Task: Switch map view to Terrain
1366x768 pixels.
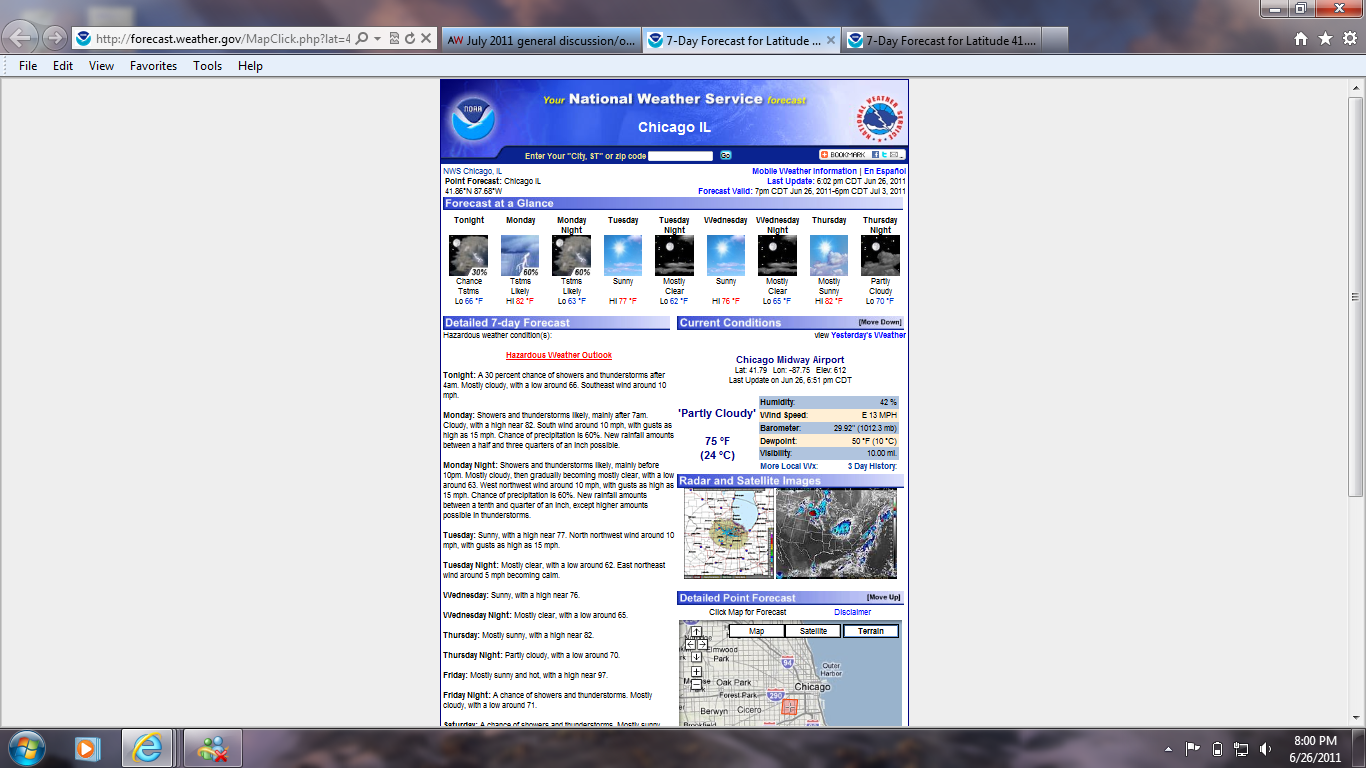Action: click(871, 631)
